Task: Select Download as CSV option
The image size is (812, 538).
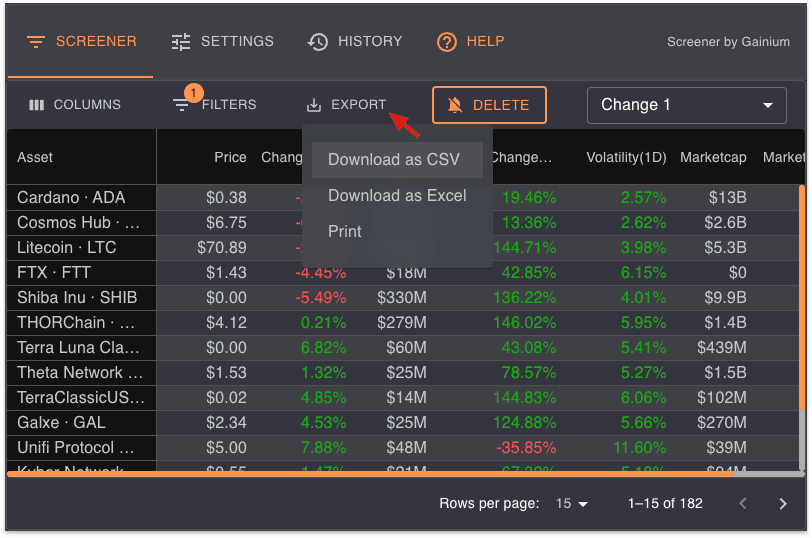Action: (x=394, y=160)
